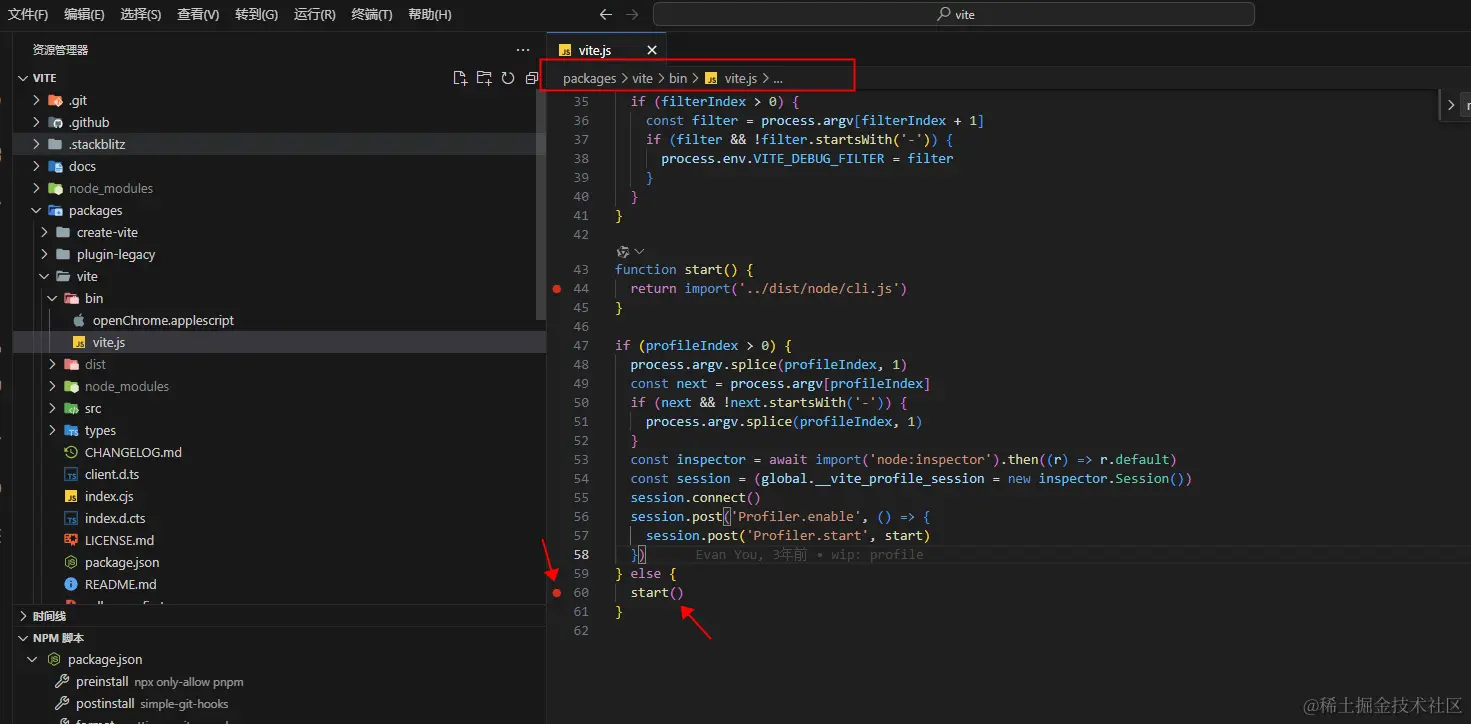The height and width of the screenshot is (724, 1471).
Task: Go back using the left arrow in title bar
Action: click(x=605, y=14)
